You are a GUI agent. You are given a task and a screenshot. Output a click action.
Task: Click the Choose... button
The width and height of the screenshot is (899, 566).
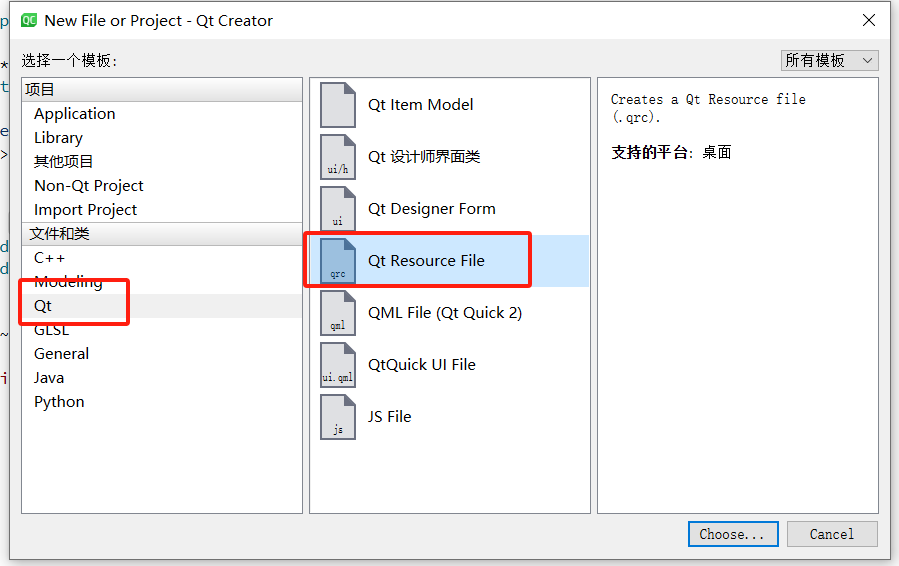[x=733, y=534]
